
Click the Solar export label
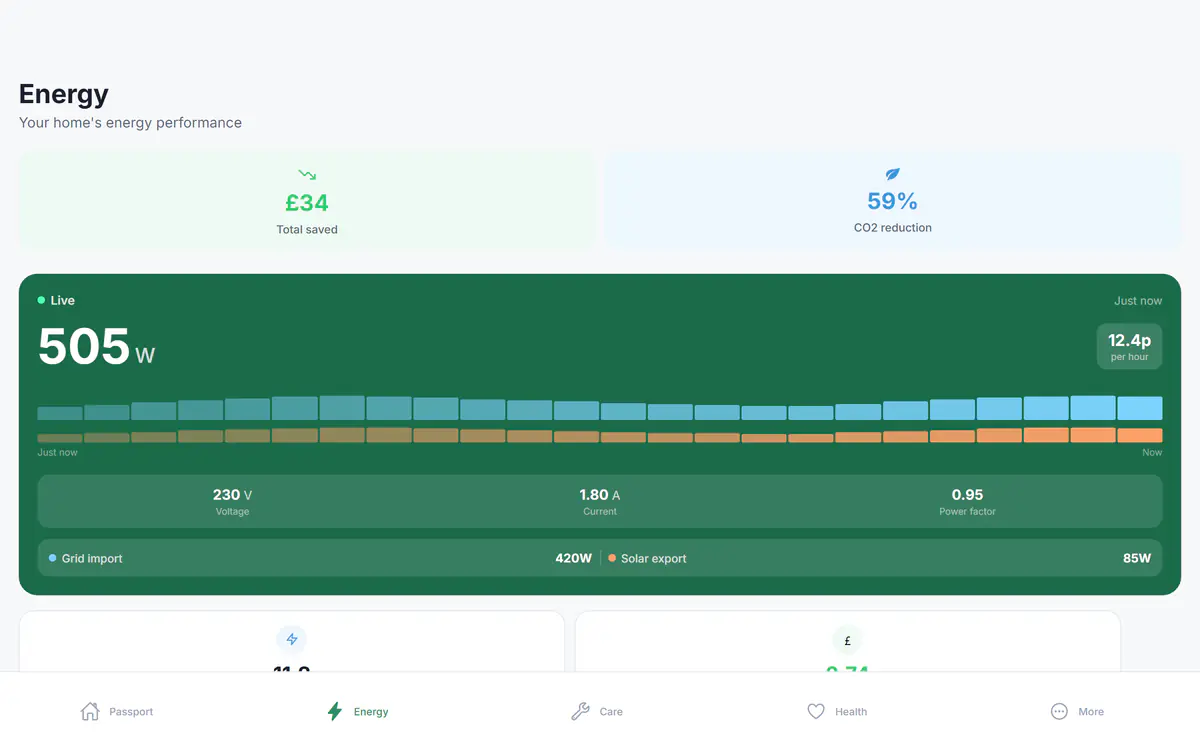[654, 558]
